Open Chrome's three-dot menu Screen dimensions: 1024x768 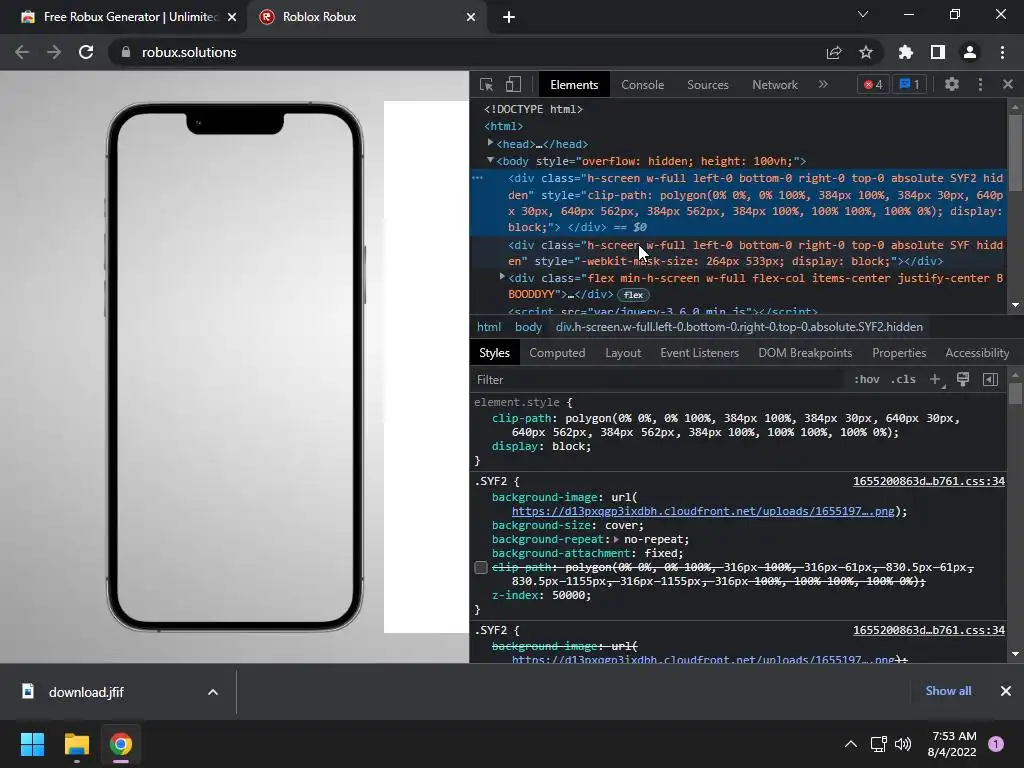pyautogui.click(x=1002, y=52)
